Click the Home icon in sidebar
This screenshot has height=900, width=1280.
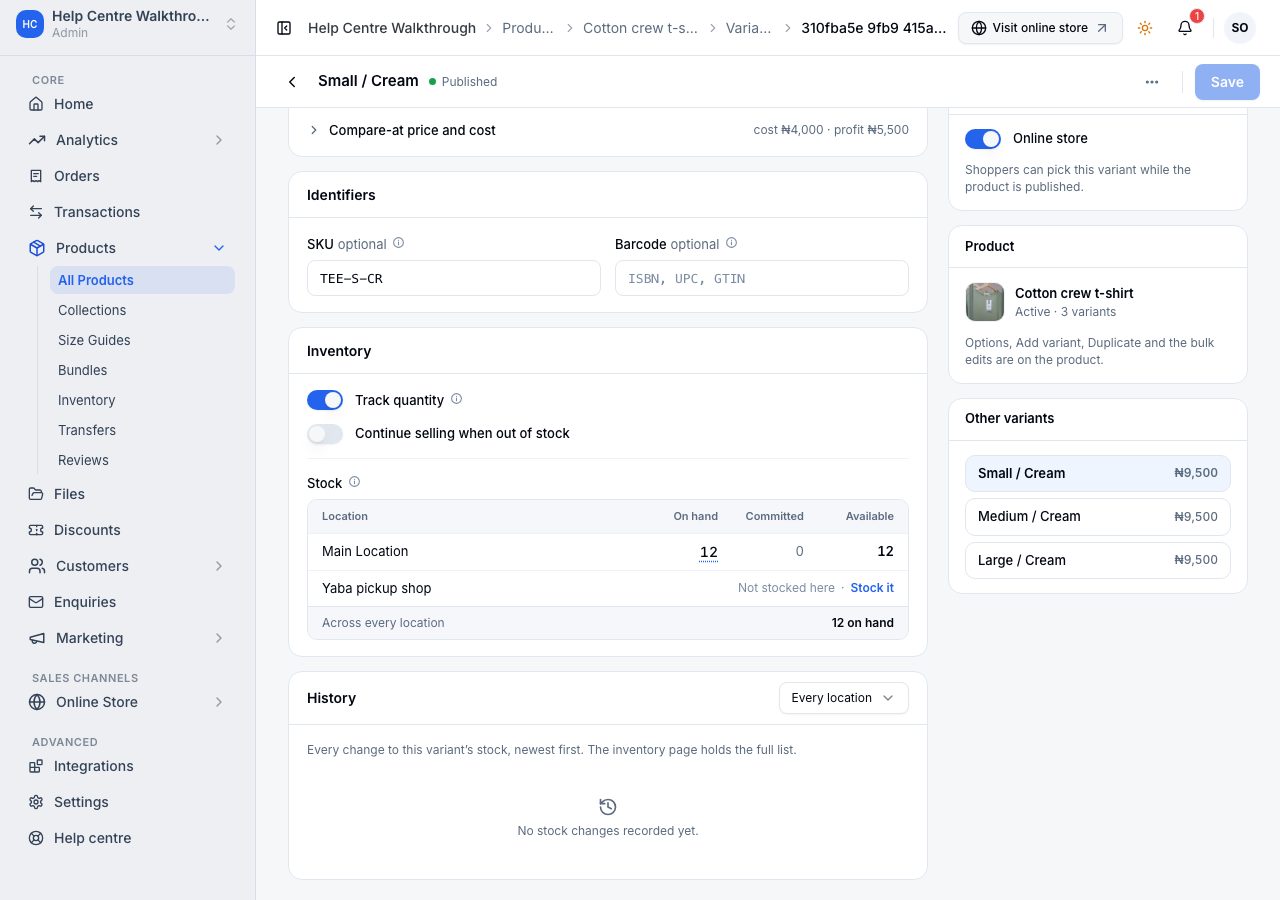(36, 104)
